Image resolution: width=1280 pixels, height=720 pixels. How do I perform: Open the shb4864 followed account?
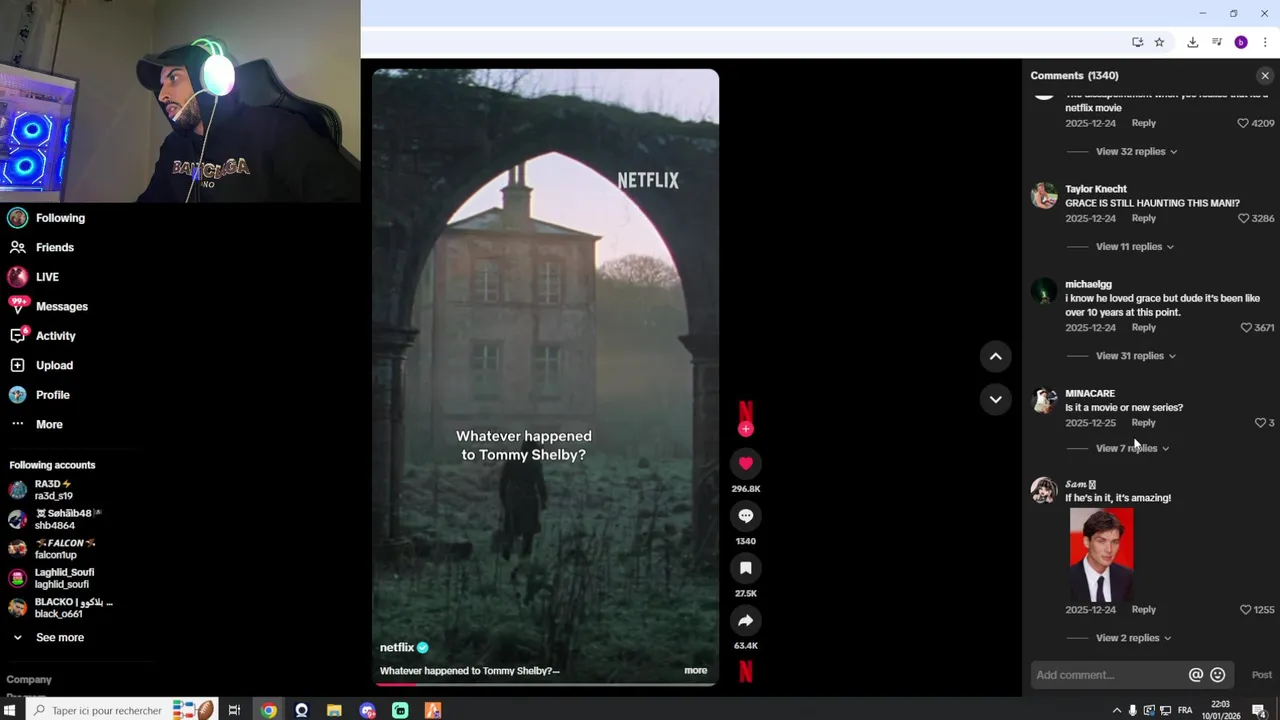[x=55, y=519]
